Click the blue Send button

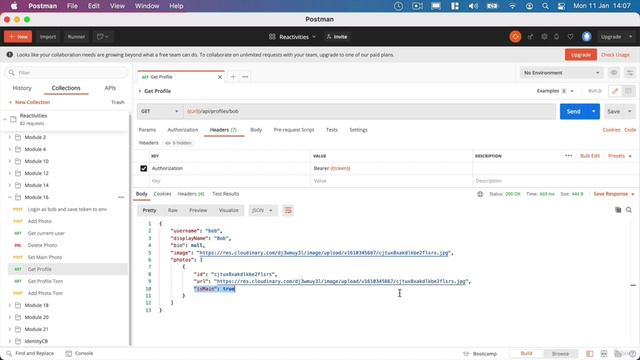click(x=573, y=111)
